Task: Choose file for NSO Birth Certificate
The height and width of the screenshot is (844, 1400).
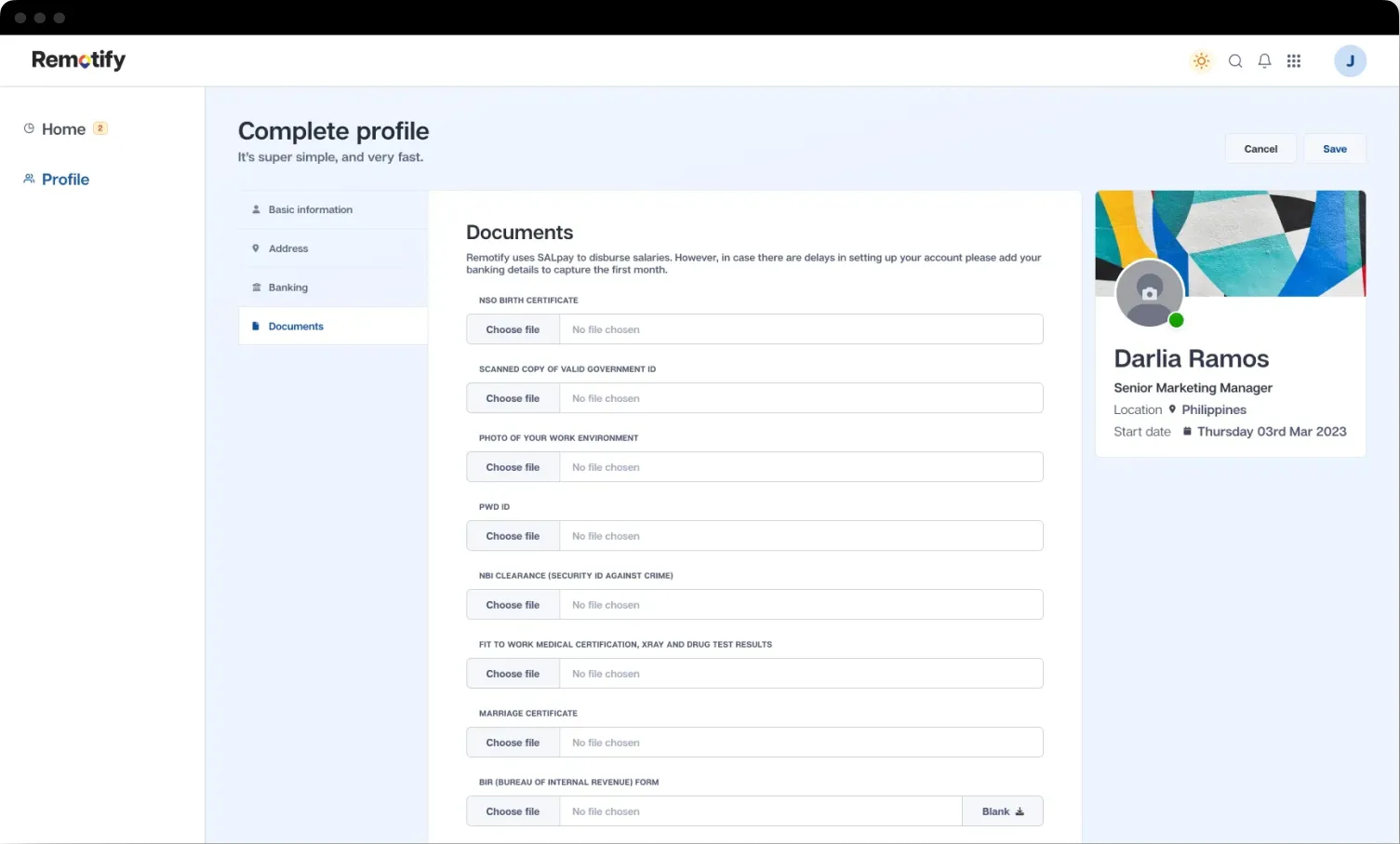Action: pyautogui.click(x=513, y=329)
